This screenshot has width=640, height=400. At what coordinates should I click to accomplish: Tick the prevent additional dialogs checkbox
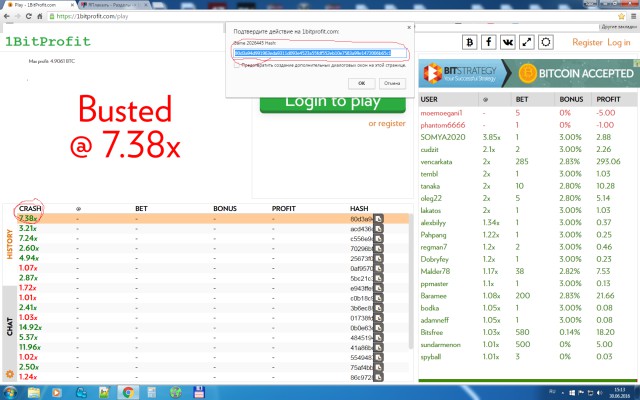237,65
